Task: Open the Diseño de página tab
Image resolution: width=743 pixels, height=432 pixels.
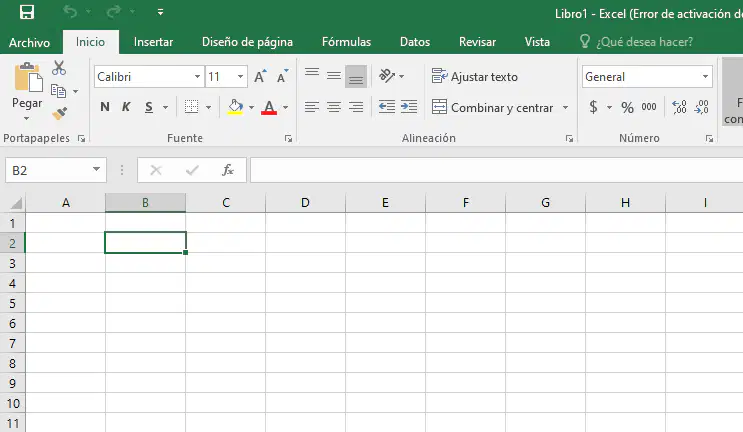Action: [x=247, y=42]
